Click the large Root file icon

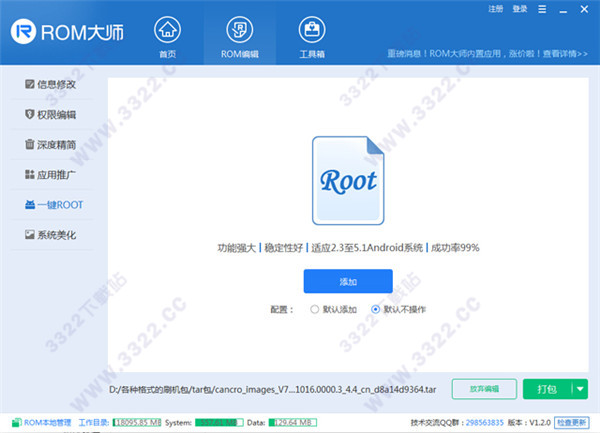pos(348,181)
